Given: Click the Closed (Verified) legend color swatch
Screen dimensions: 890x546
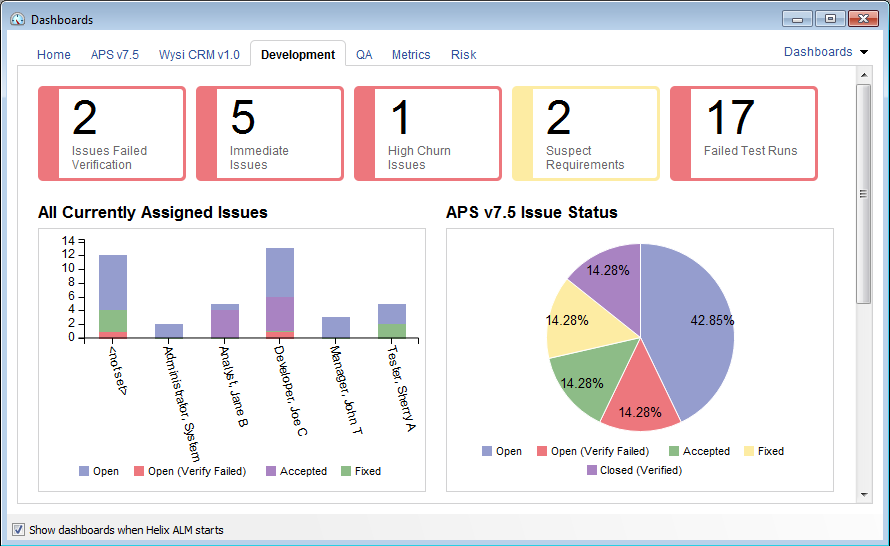Looking at the screenshot, I should coord(592,470).
